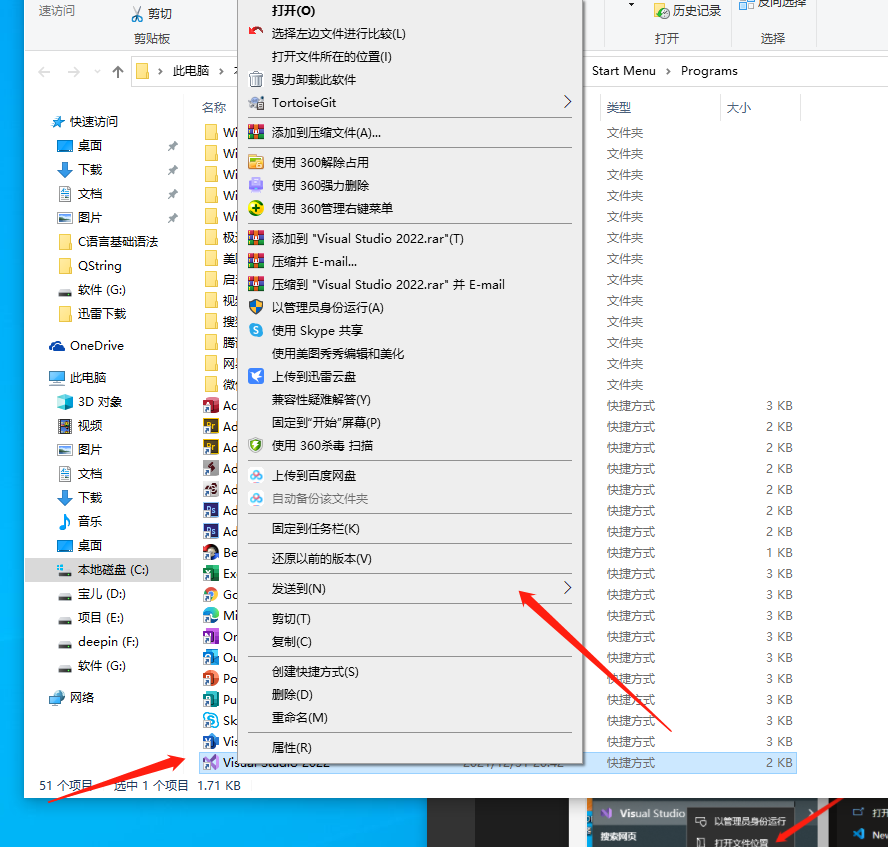Click the TortoiseGit icon in context menu

256,102
